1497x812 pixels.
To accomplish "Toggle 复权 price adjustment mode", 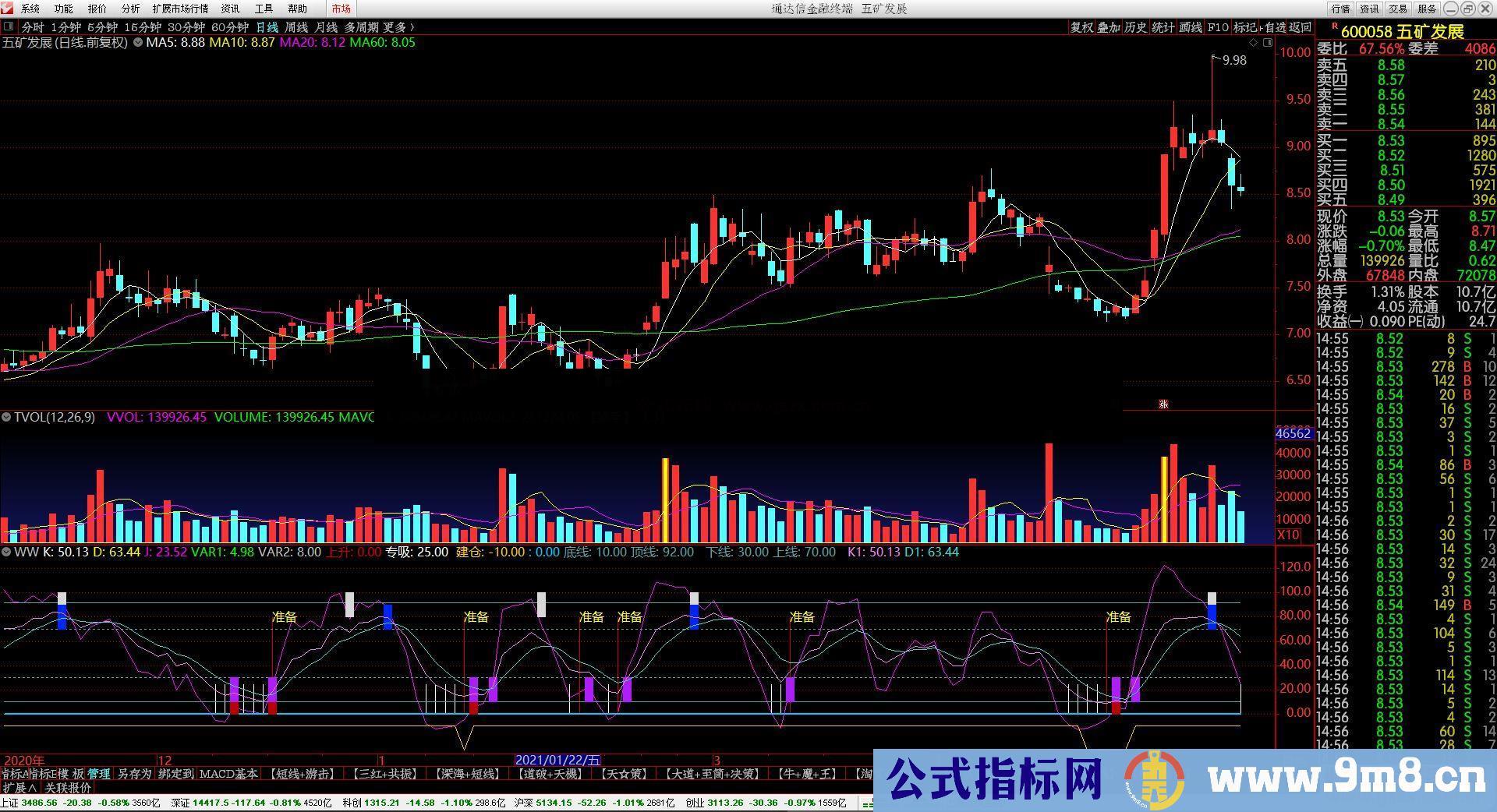I will (1081, 26).
